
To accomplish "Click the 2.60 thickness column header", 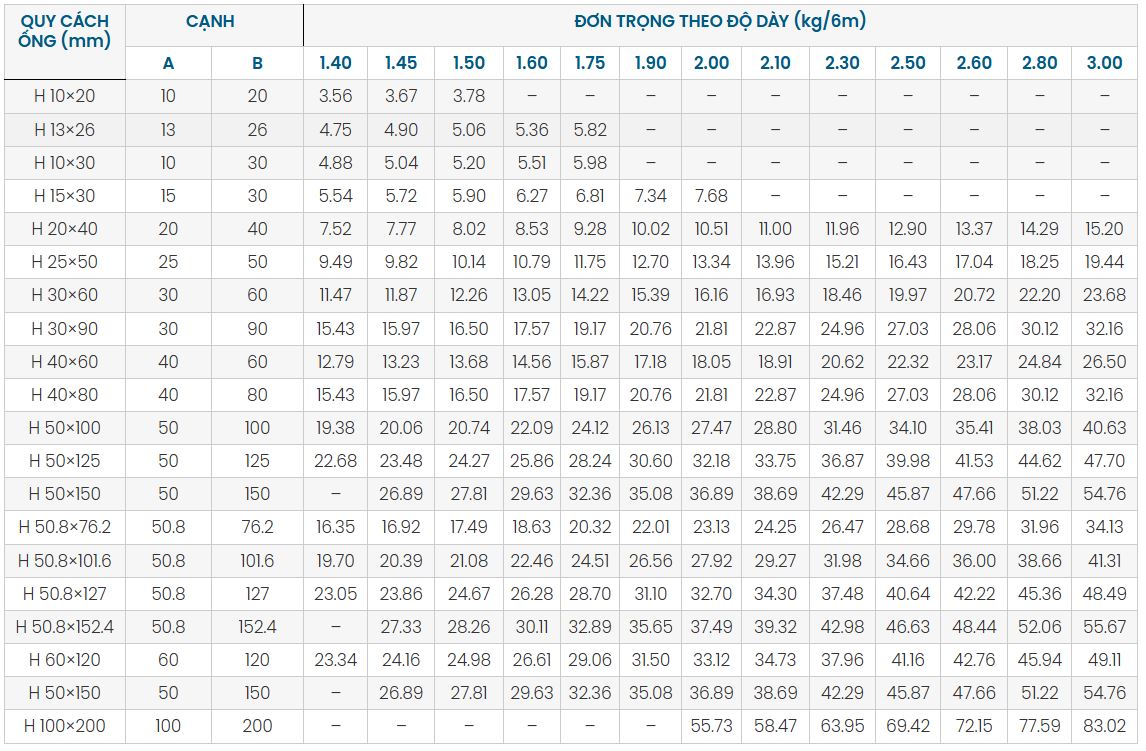I will (974, 63).
